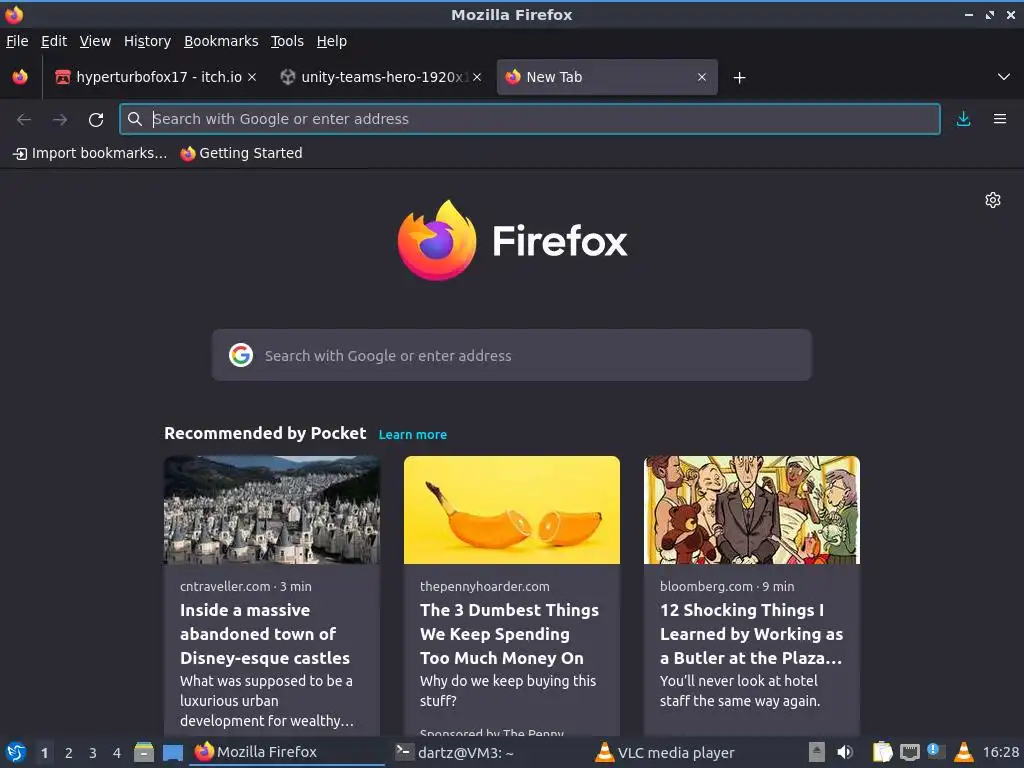Open the File menu
Viewport: 1024px width, 768px height.
coord(17,41)
